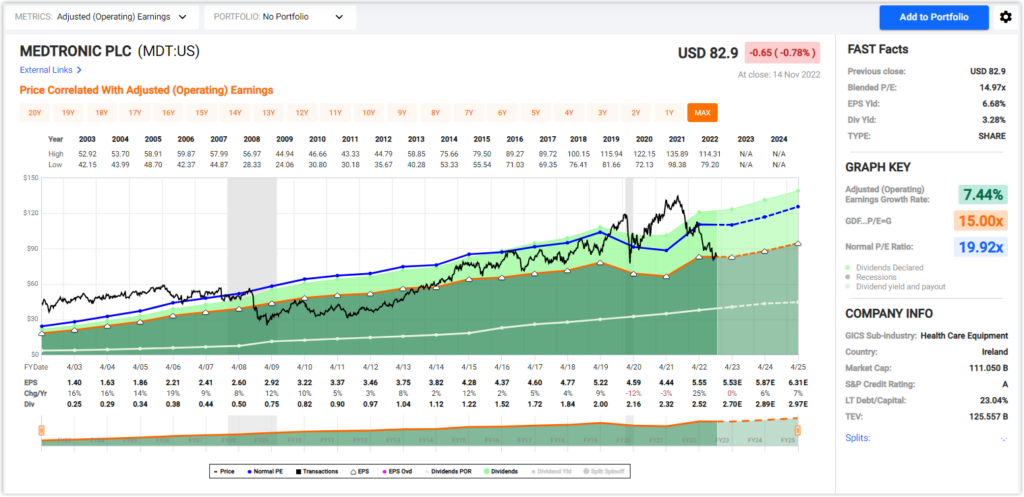Image resolution: width=1024 pixels, height=497 pixels.
Task: Open the settings gear icon
Action: click(x=1006, y=17)
